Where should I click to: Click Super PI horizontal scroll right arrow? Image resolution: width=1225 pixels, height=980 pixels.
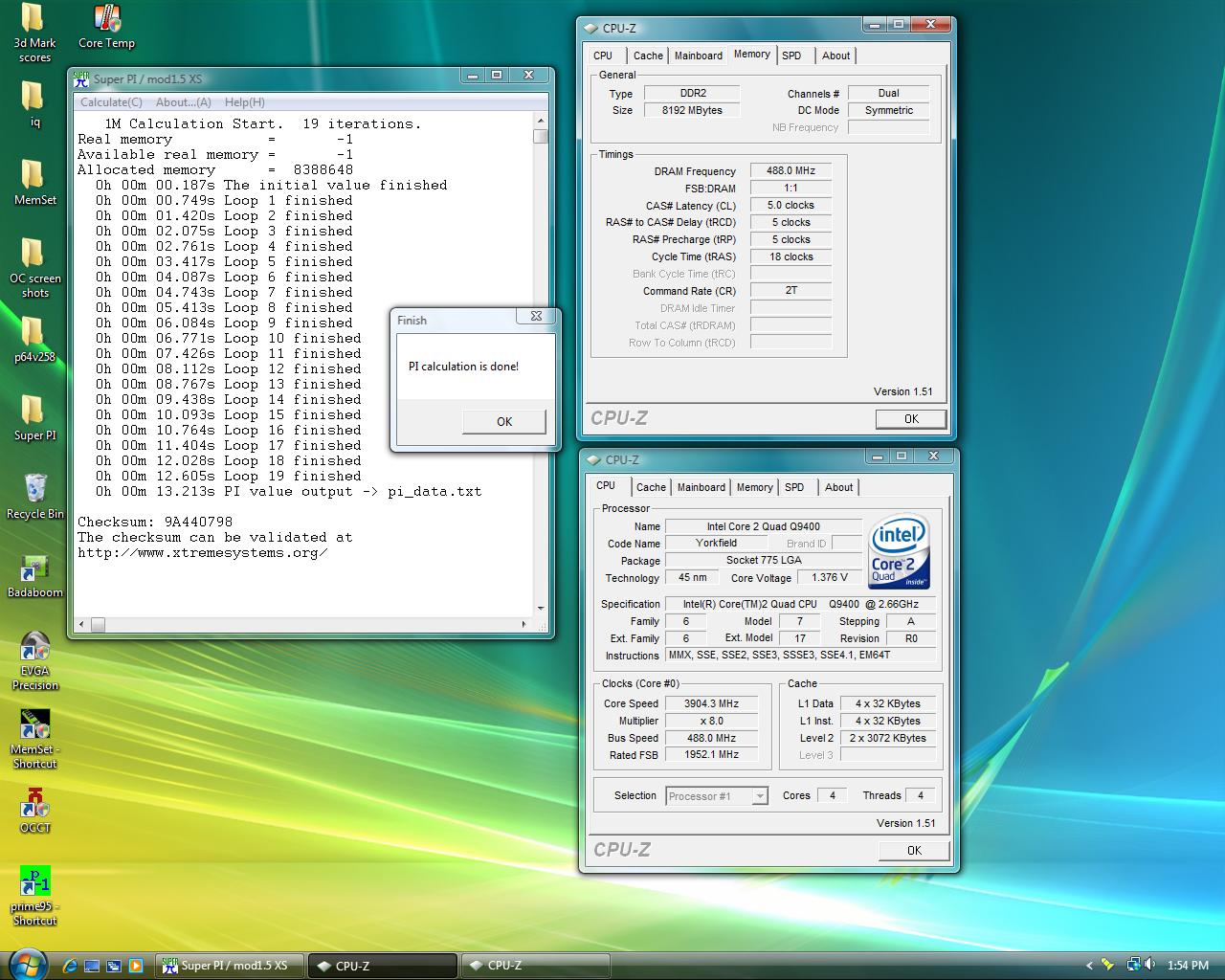[523, 624]
